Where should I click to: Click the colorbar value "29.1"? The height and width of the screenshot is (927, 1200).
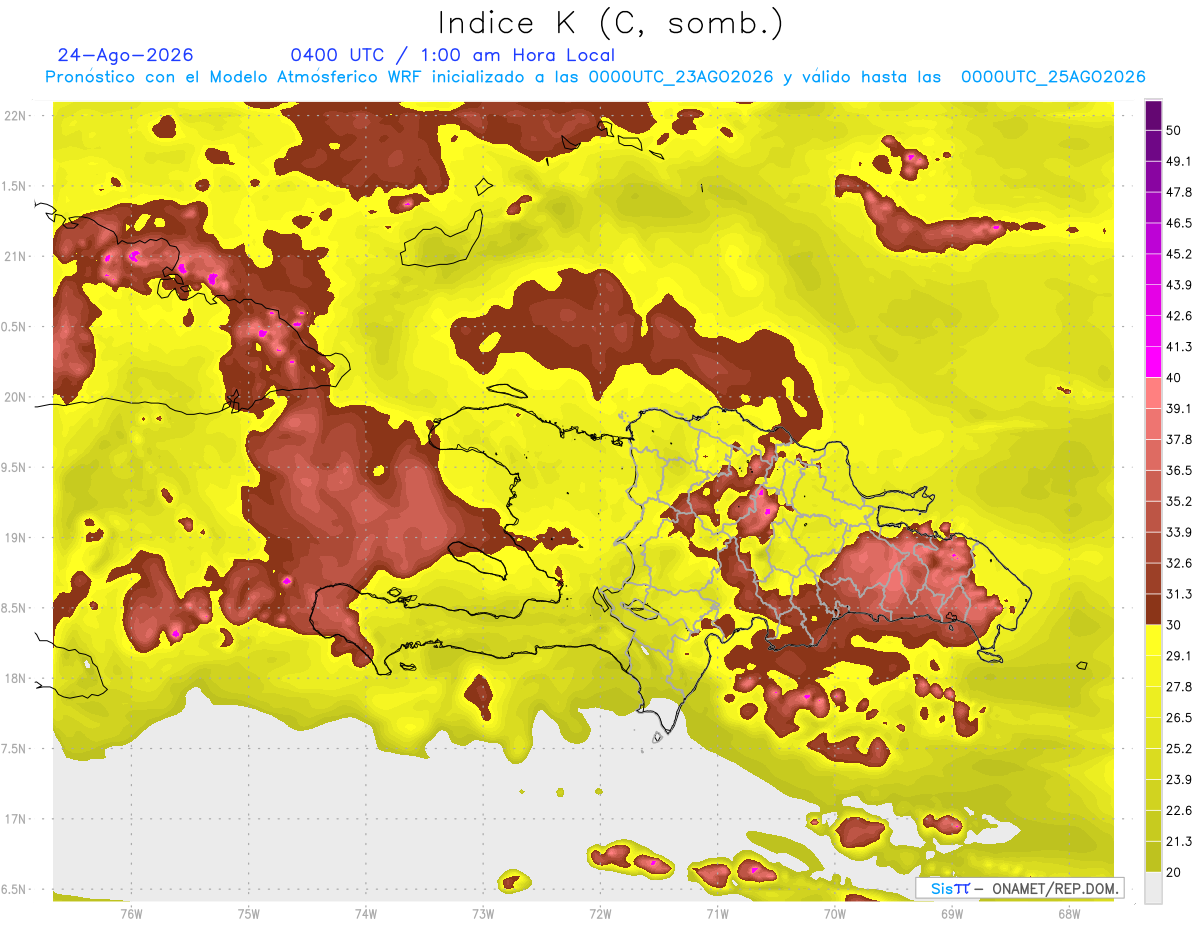click(x=1179, y=656)
